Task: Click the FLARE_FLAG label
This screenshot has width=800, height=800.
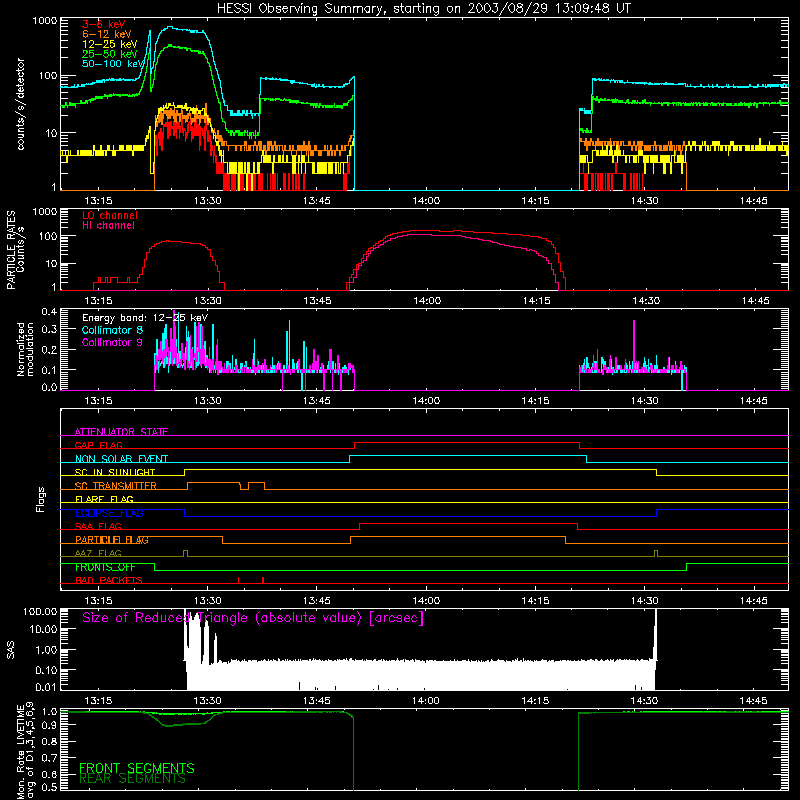Action: pos(104,499)
